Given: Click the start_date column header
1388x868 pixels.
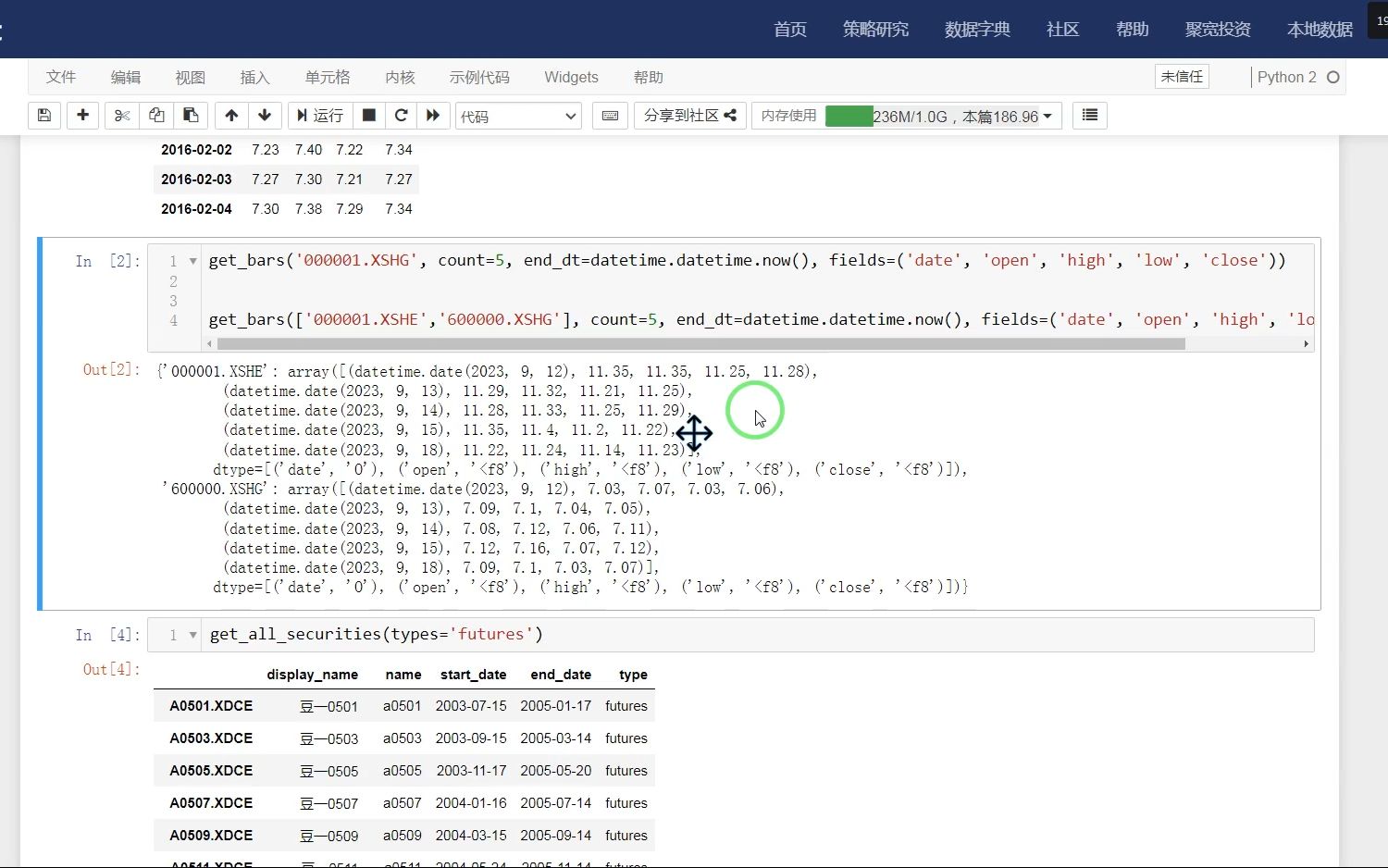Looking at the screenshot, I should pyautogui.click(x=473, y=675).
